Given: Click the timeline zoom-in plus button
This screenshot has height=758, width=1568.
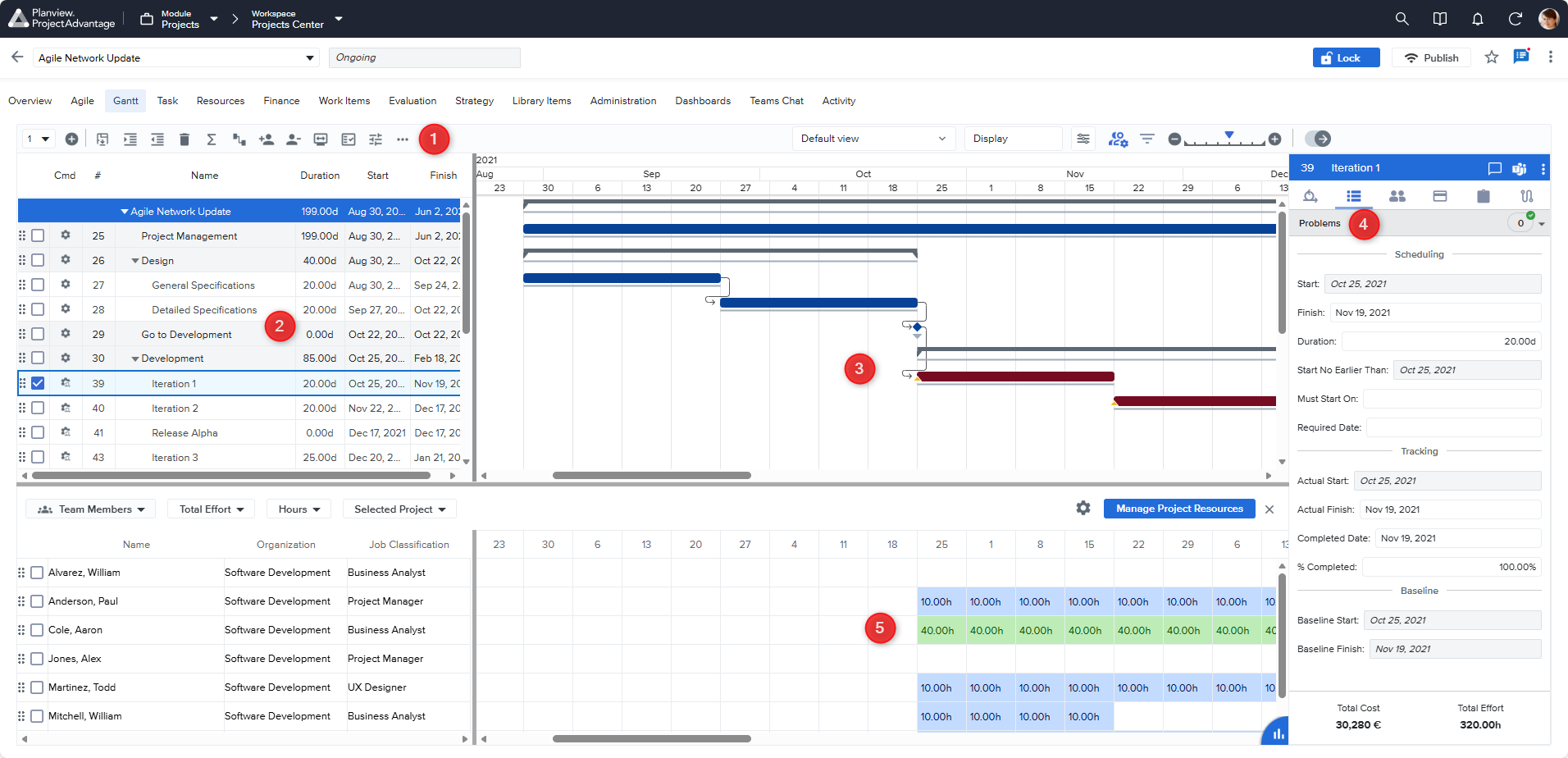Looking at the screenshot, I should coord(1274,139).
